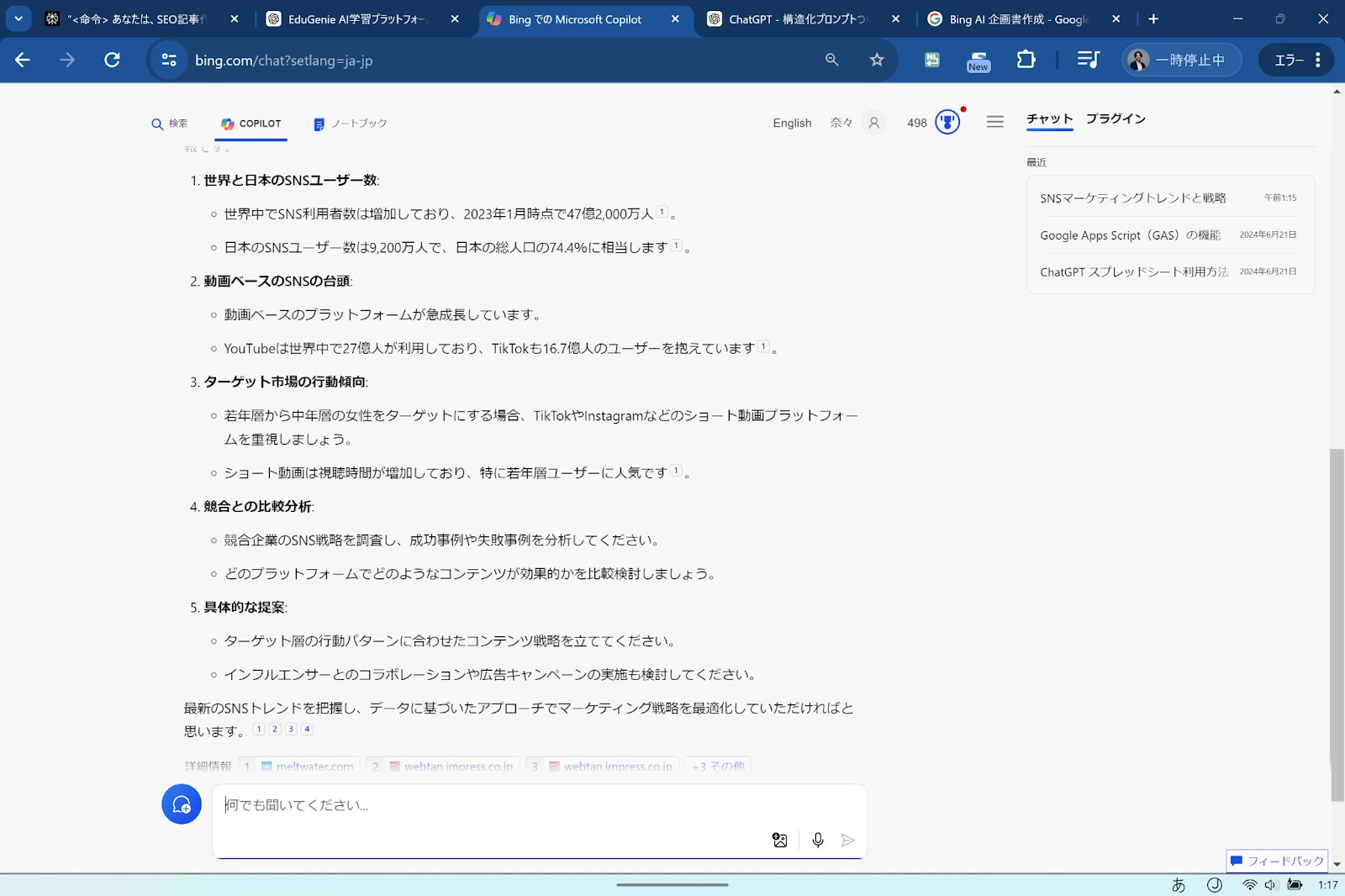
Task: Open the meltwater.com source link
Action: coord(306,766)
